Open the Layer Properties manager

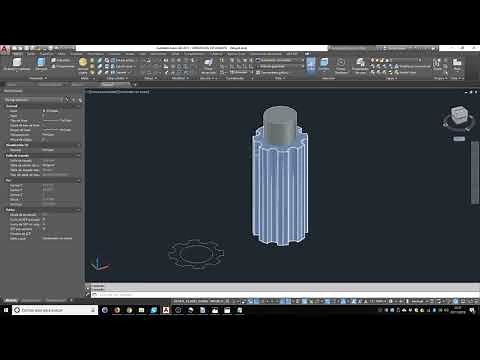[x=360, y=64]
